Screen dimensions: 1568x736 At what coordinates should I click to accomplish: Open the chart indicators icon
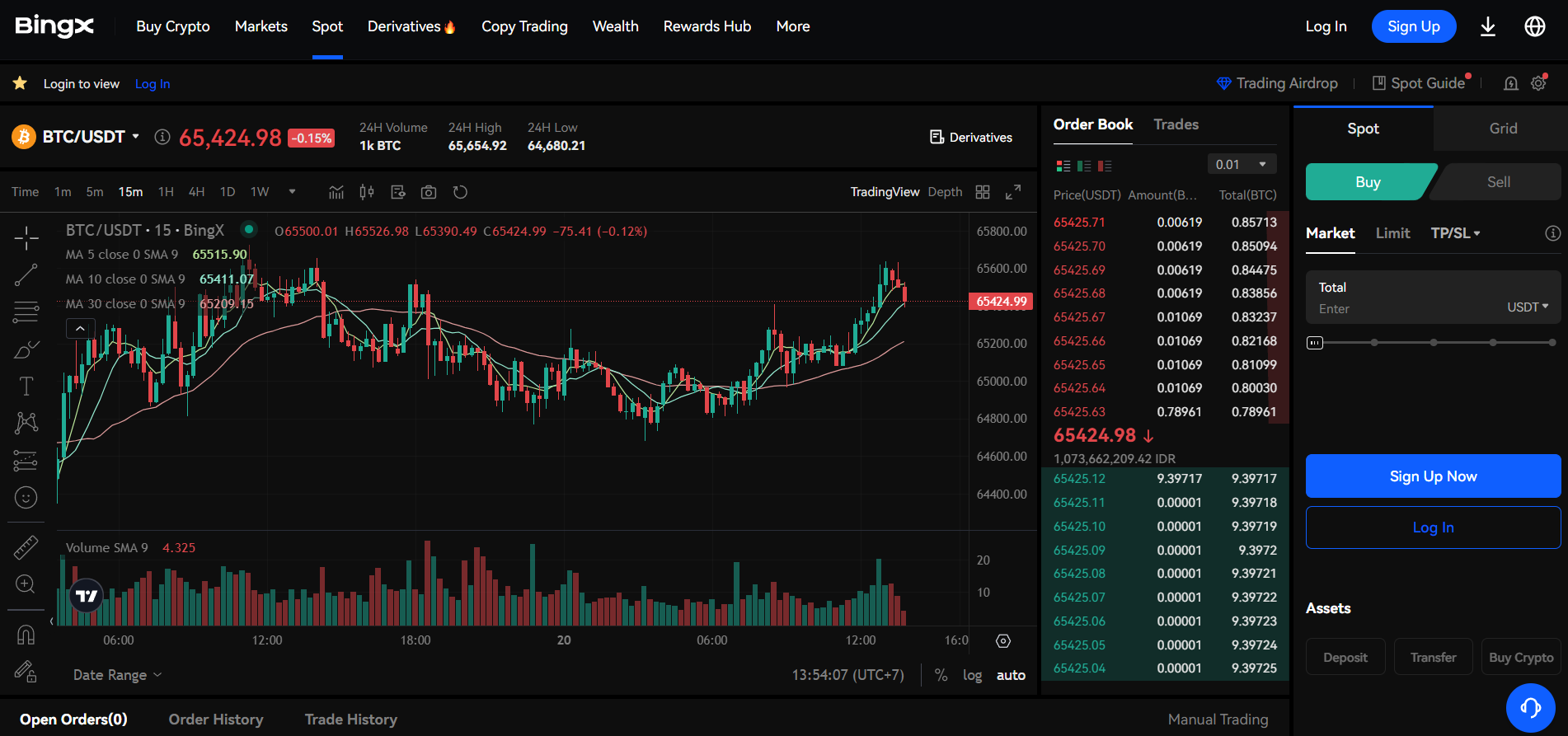pyautogui.click(x=336, y=192)
